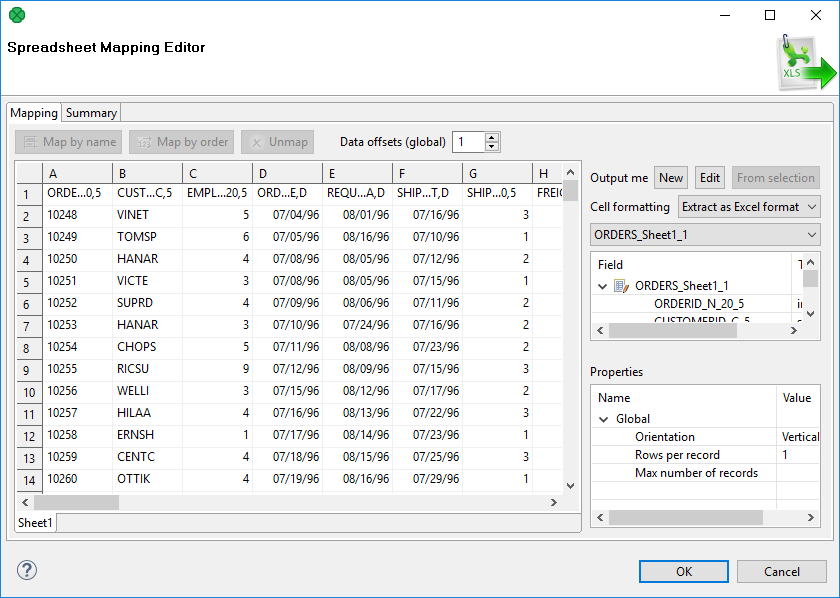
Task: Switch to the Summary tab
Action: 90,112
